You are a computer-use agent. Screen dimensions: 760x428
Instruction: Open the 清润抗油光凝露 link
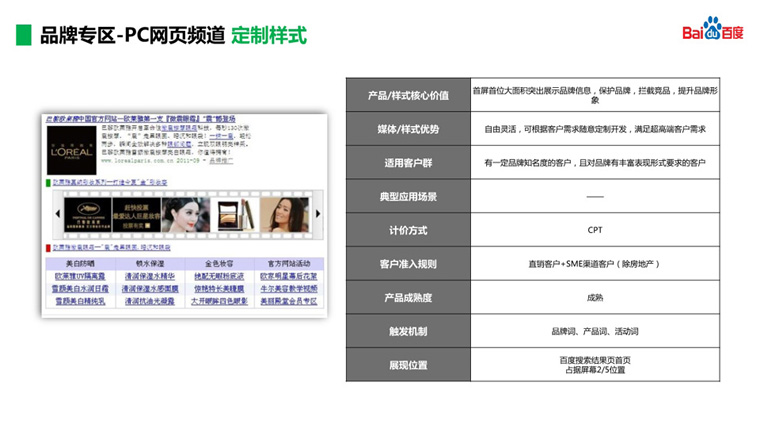[x=150, y=301]
